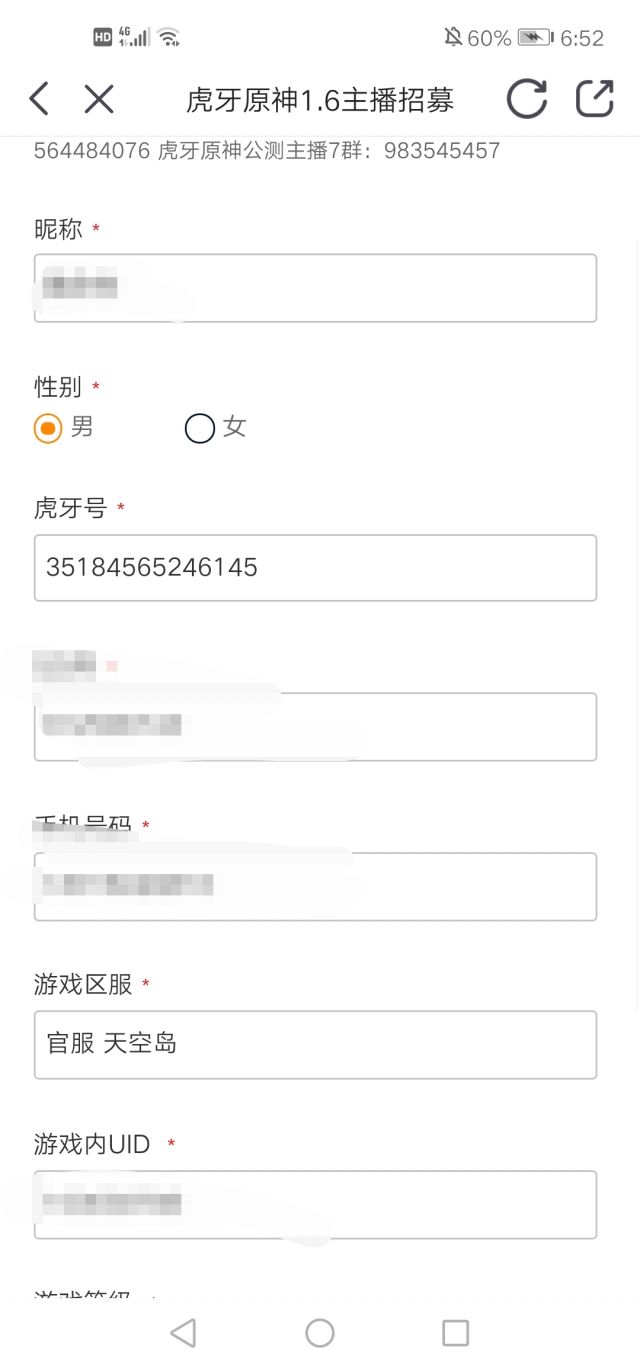The image size is (640, 1368).
Task: Tap the recents square navigation button
Action: click(x=455, y=1333)
